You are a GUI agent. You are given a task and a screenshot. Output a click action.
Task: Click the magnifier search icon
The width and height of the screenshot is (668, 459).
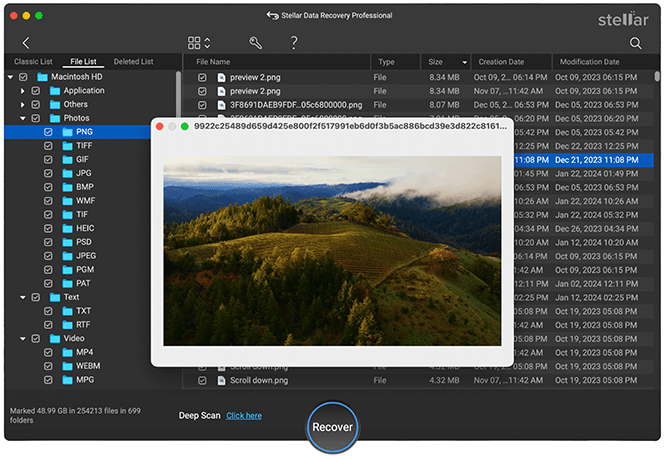(x=636, y=43)
